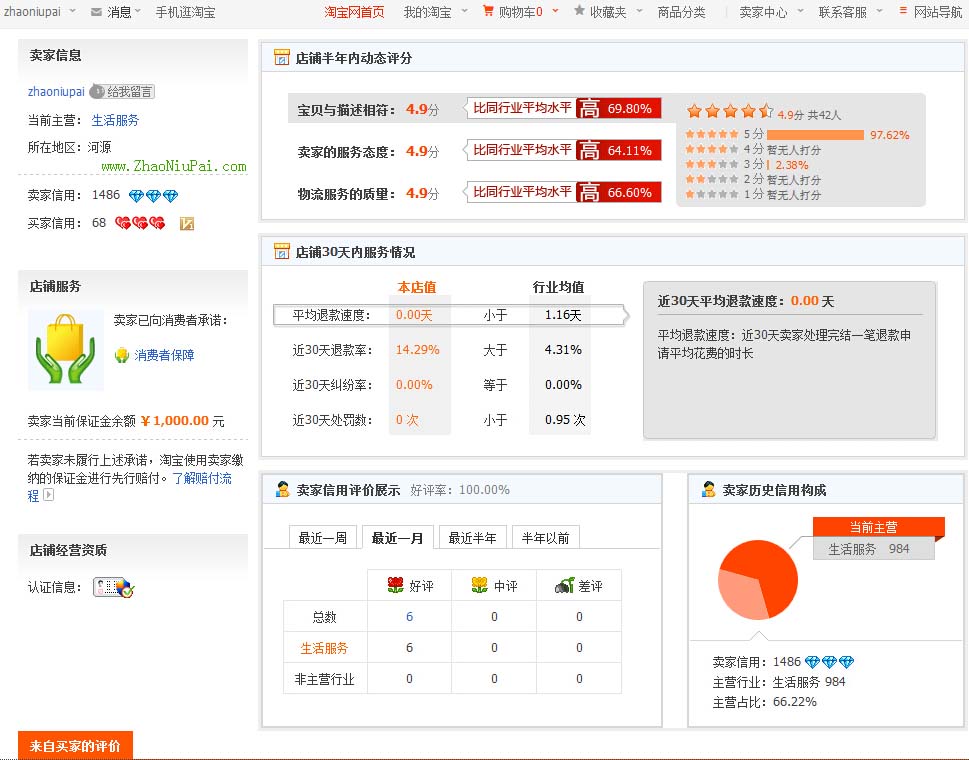
Task: Click the yellow flower 中评 icon
Action: tap(480, 585)
